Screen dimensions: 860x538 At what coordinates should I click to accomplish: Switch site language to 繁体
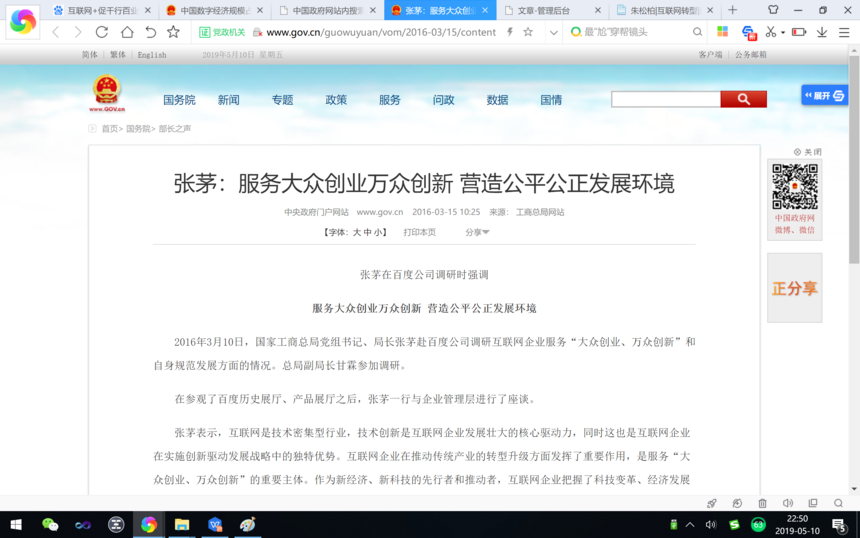pos(117,55)
